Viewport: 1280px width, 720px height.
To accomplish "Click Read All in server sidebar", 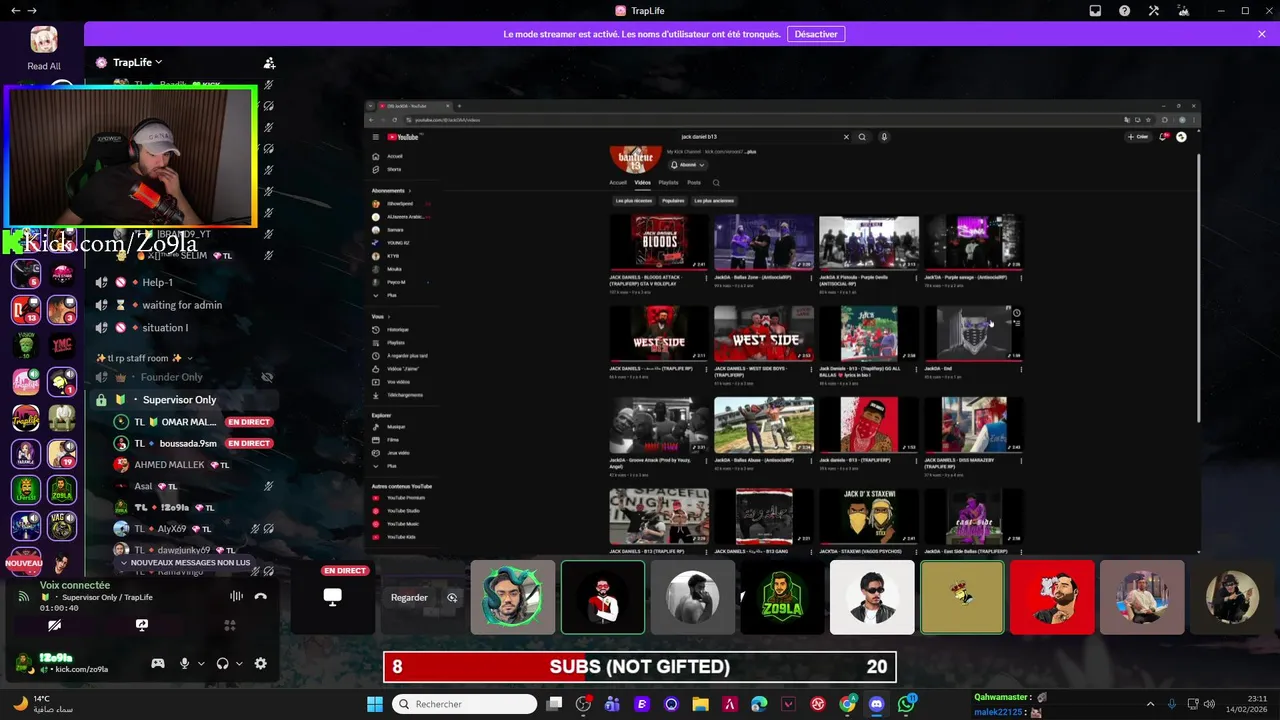I will (x=44, y=66).
